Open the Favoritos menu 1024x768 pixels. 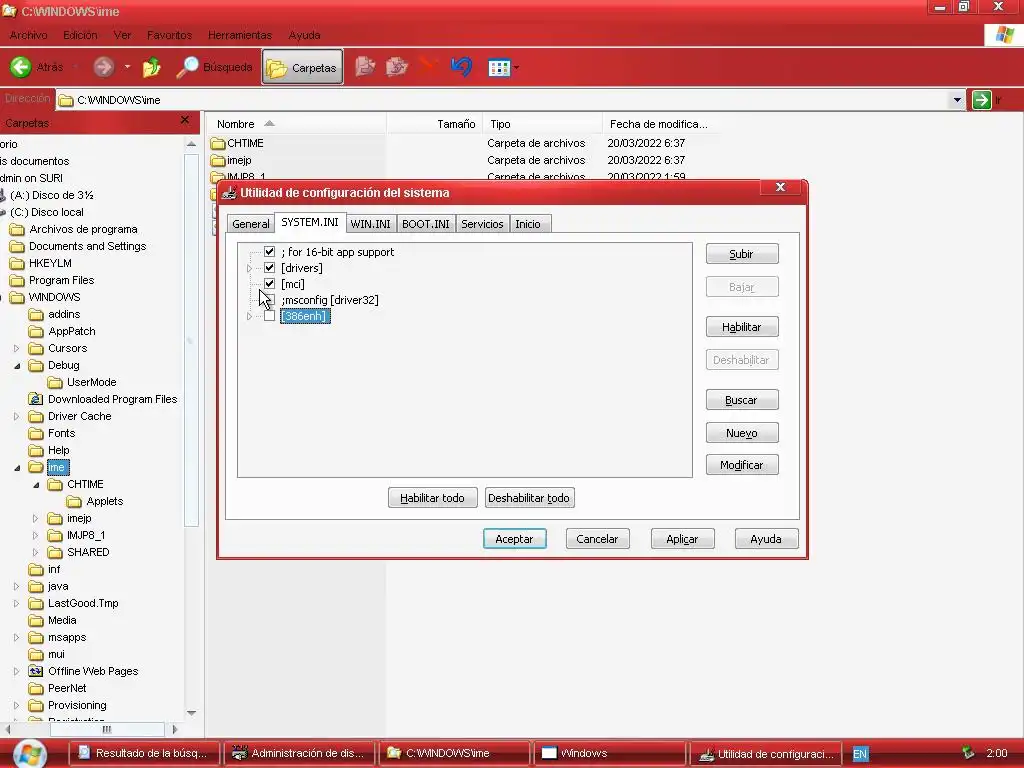[x=169, y=35]
